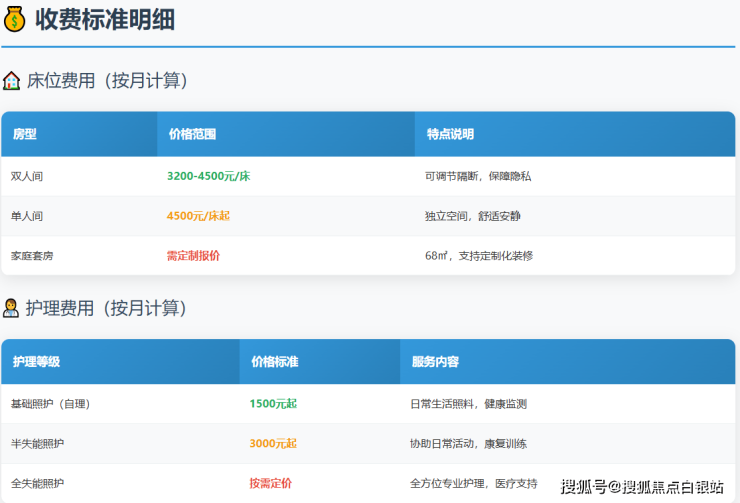Click the money bag icon beside 收费标准明细
740x503 pixels.
(x=15, y=19)
